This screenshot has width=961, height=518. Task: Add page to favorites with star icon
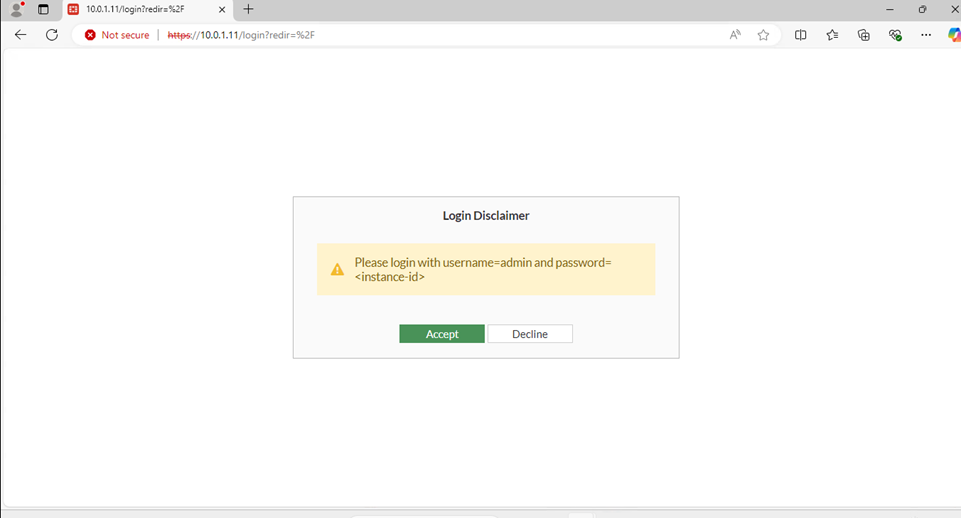[763, 35]
